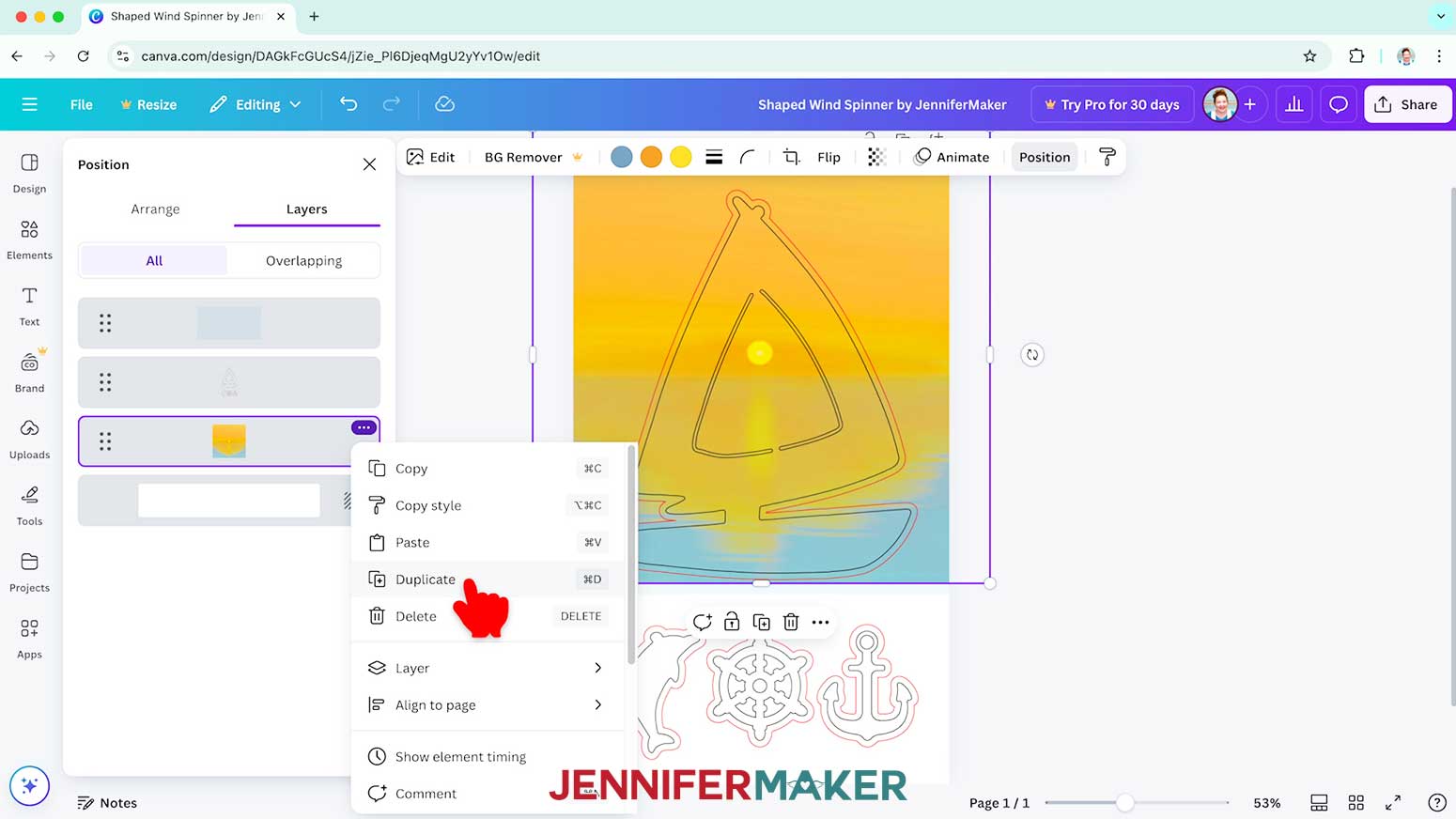Open the scroll view layout icon

pyautogui.click(x=1319, y=803)
